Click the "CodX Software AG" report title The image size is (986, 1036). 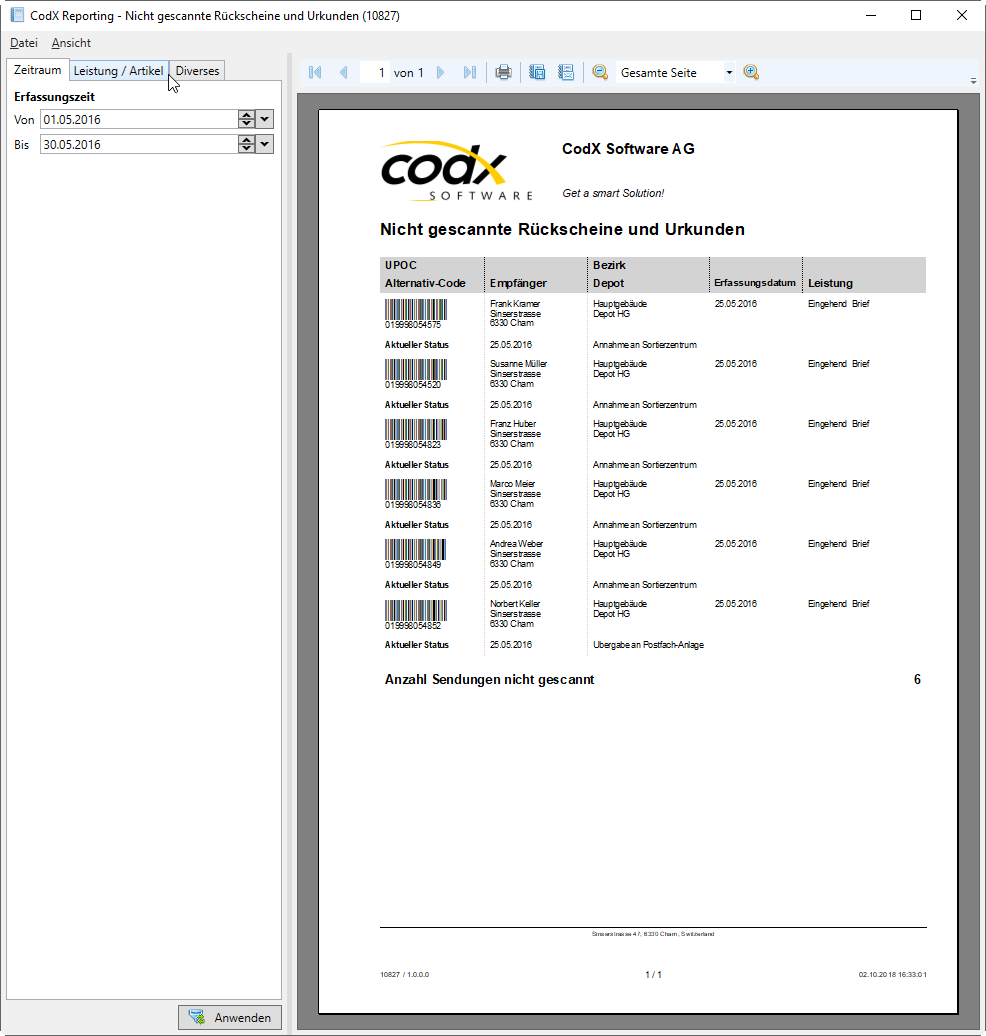pos(628,149)
